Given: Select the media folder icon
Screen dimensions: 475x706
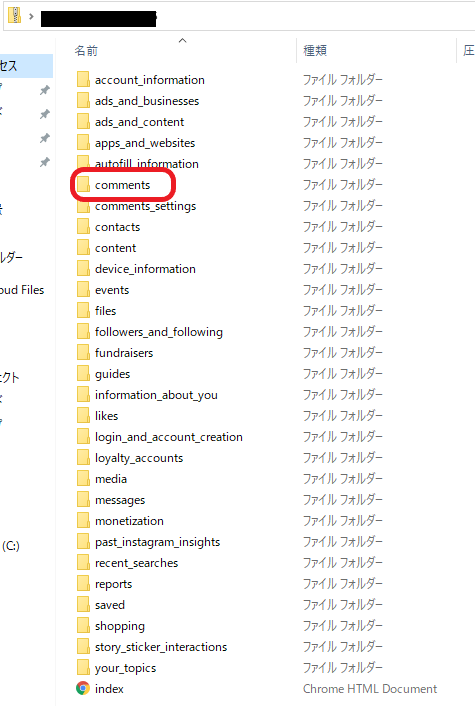Looking at the screenshot, I should pos(83,478).
